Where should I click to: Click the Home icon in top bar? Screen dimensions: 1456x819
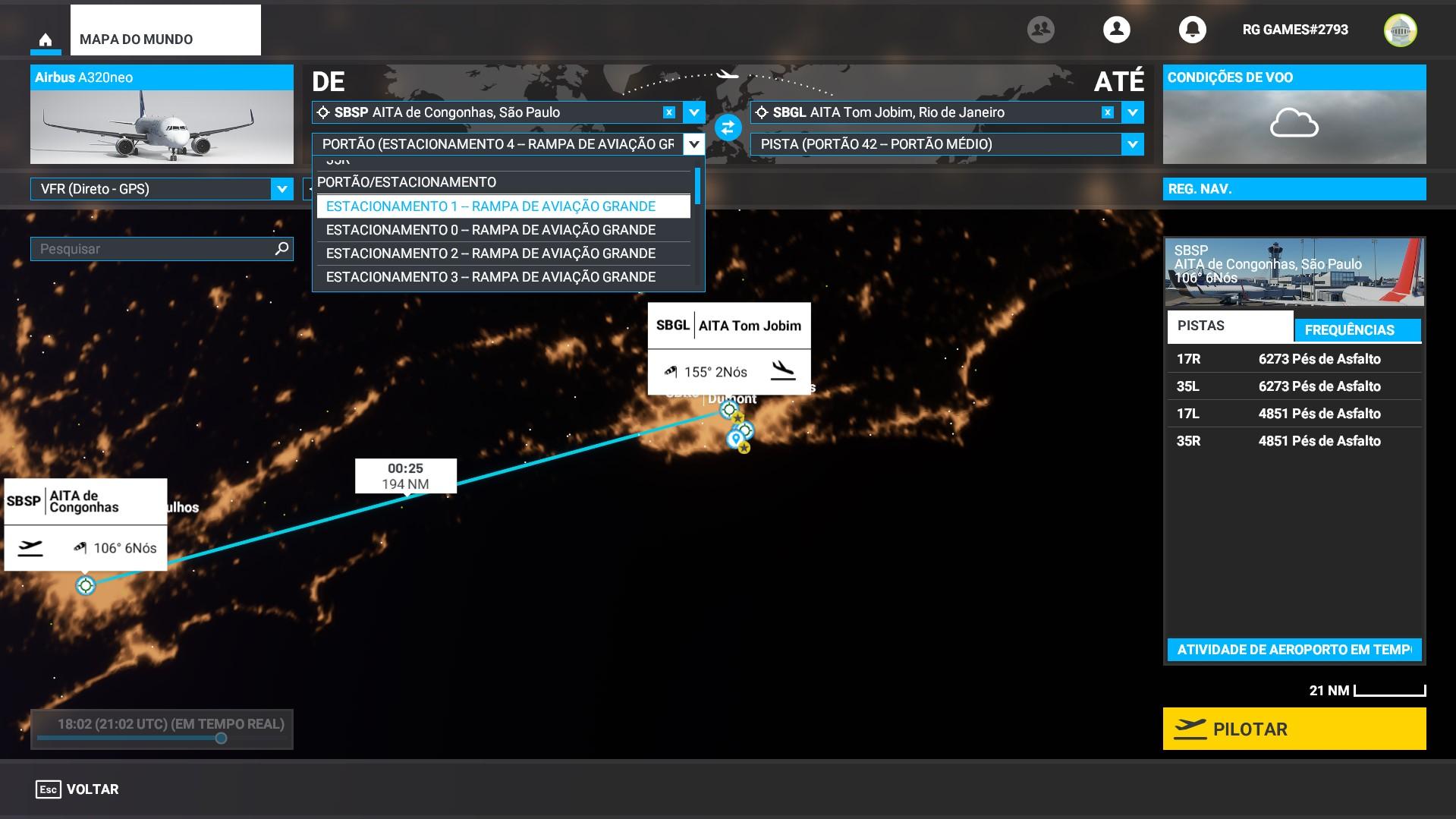[x=46, y=40]
